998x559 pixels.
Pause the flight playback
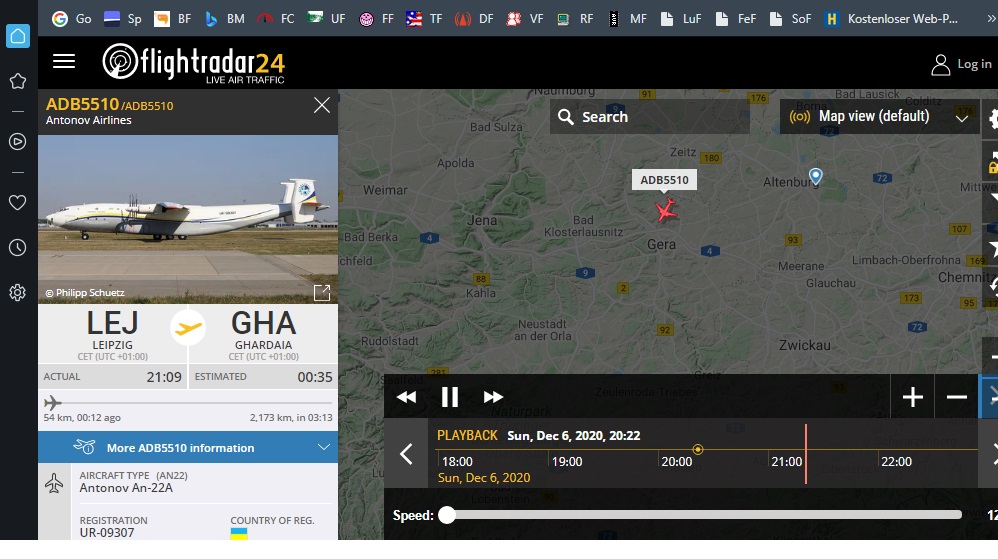[x=450, y=397]
